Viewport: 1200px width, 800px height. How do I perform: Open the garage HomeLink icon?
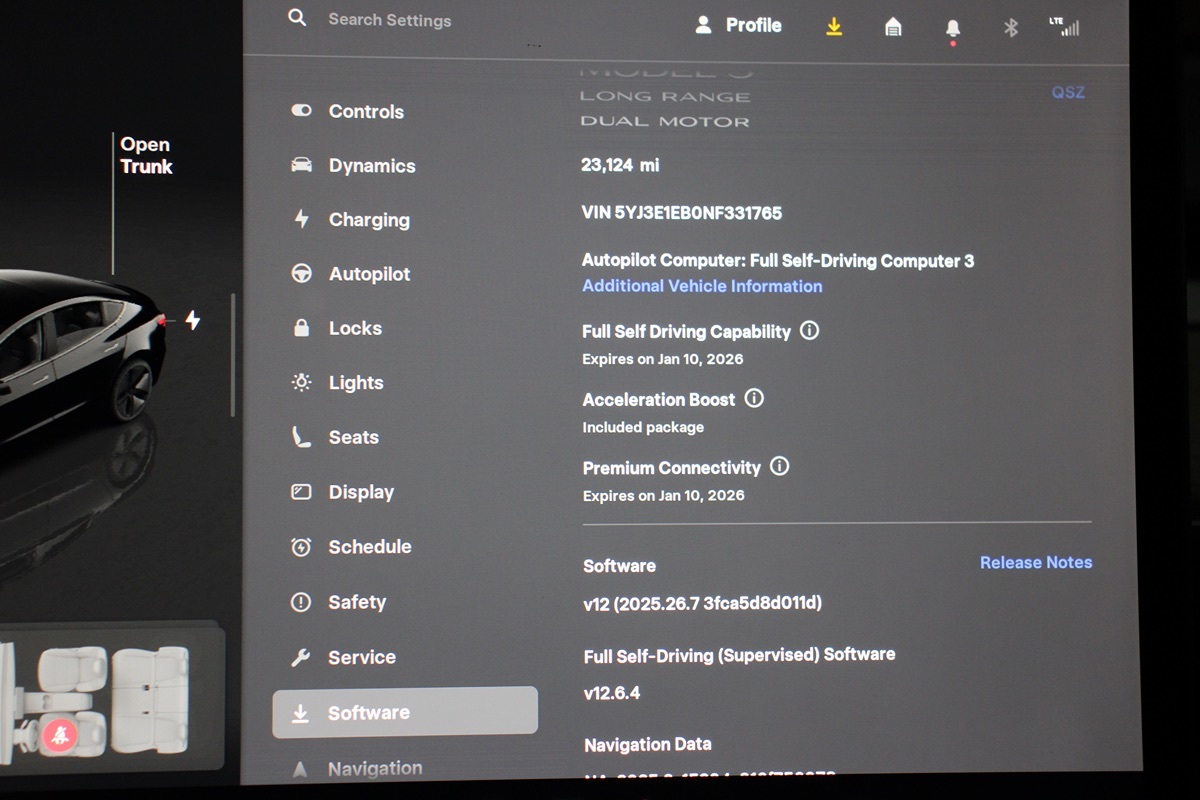(x=893, y=27)
